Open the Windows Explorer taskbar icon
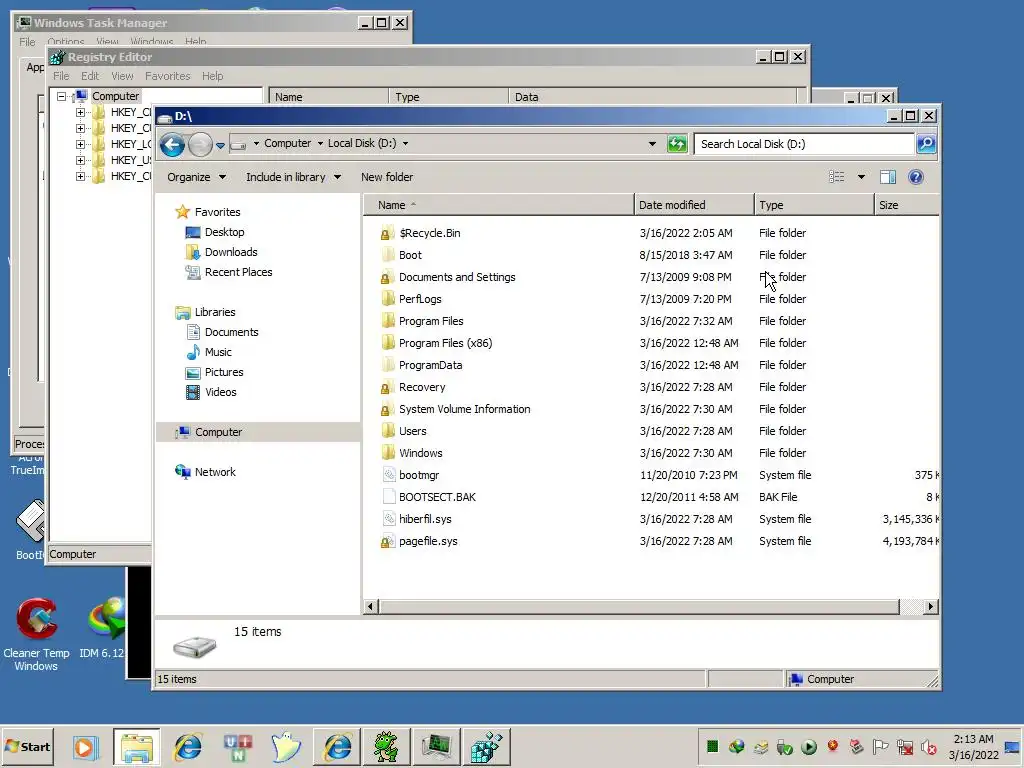The image size is (1024, 768). 137,747
